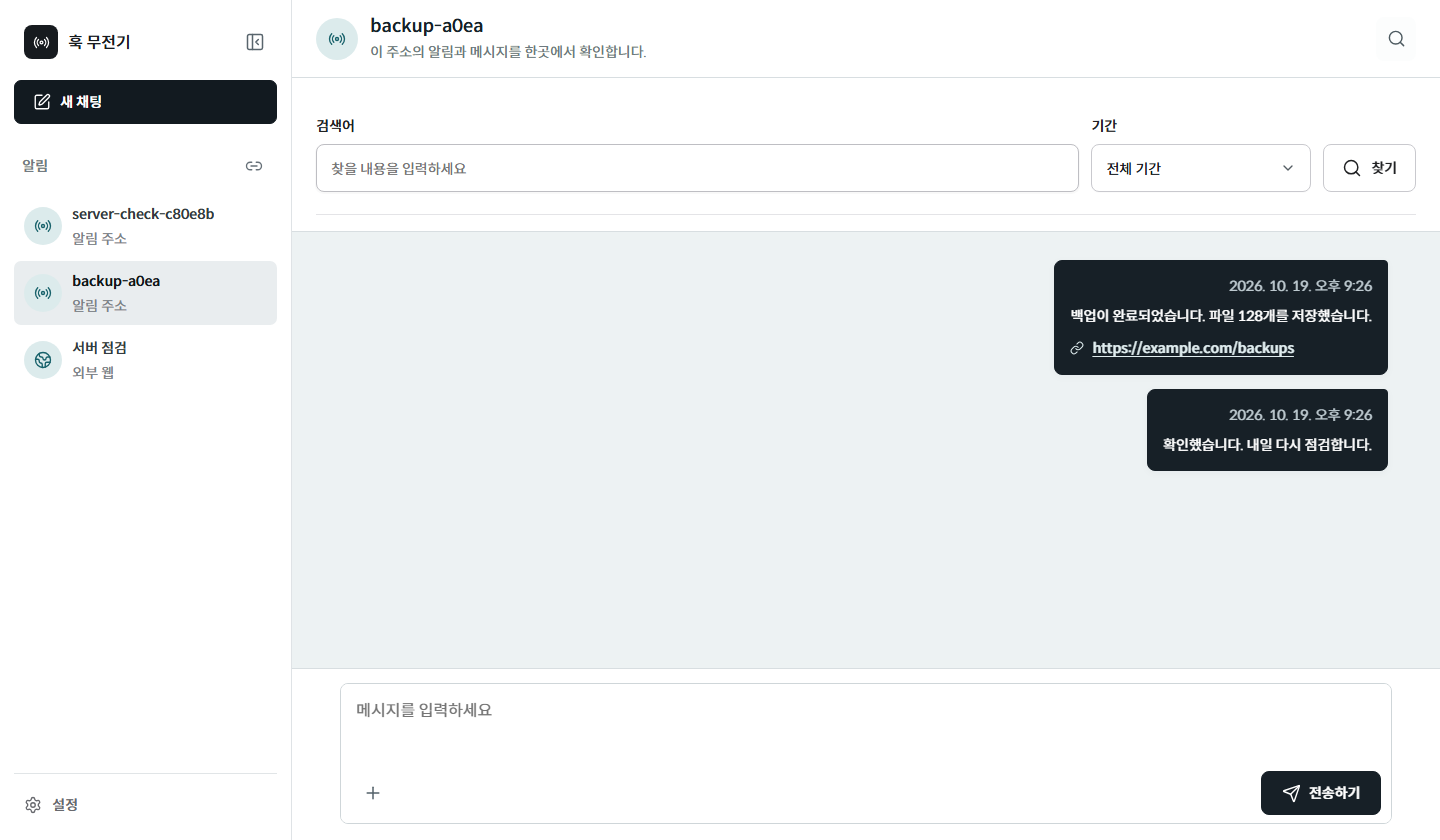Open the 서버 점검 external web item

(145, 360)
